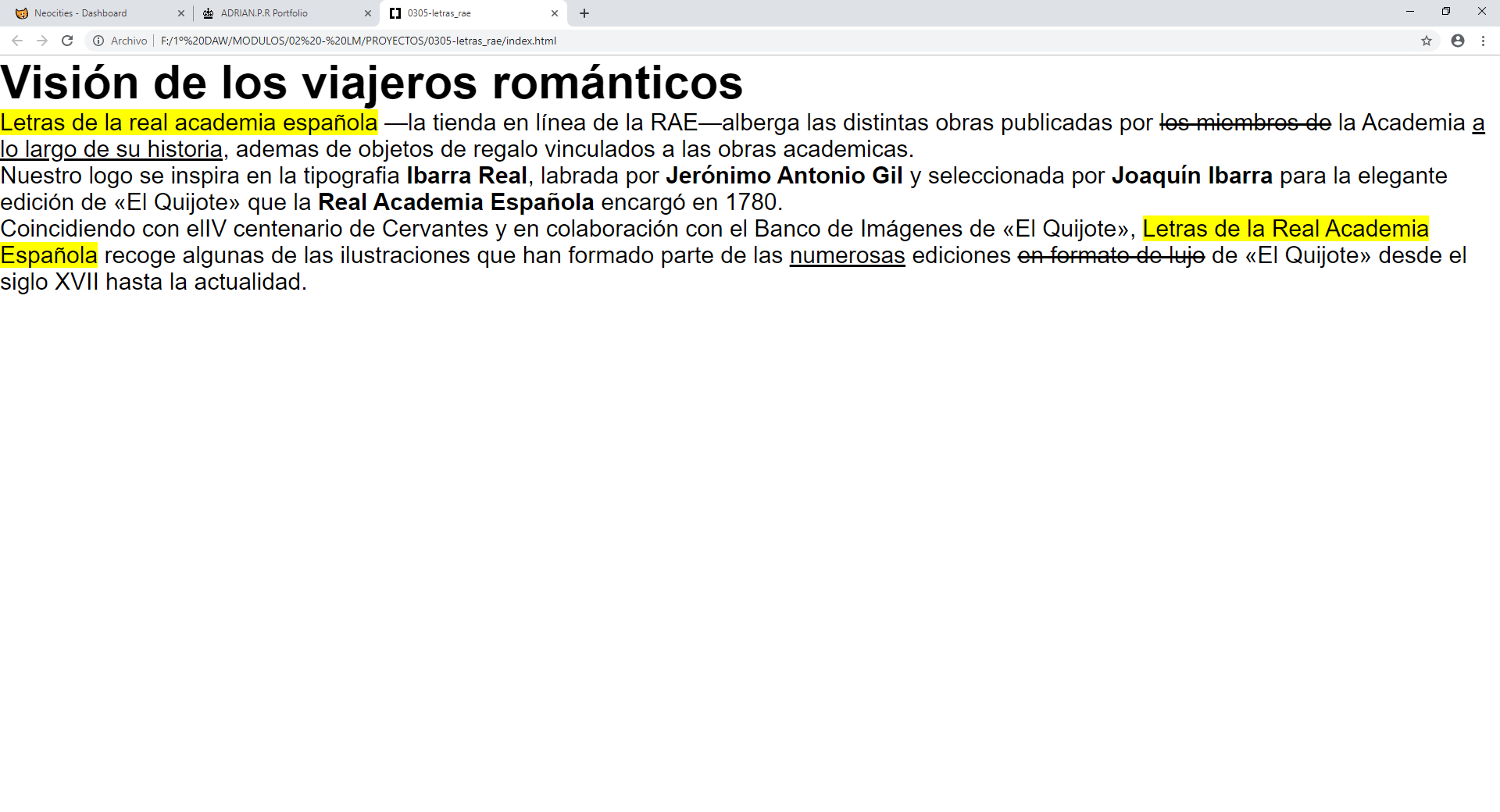Click struck-through text los miembros de
Image resolution: width=1500 pixels, height=812 pixels.
(x=1245, y=123)
